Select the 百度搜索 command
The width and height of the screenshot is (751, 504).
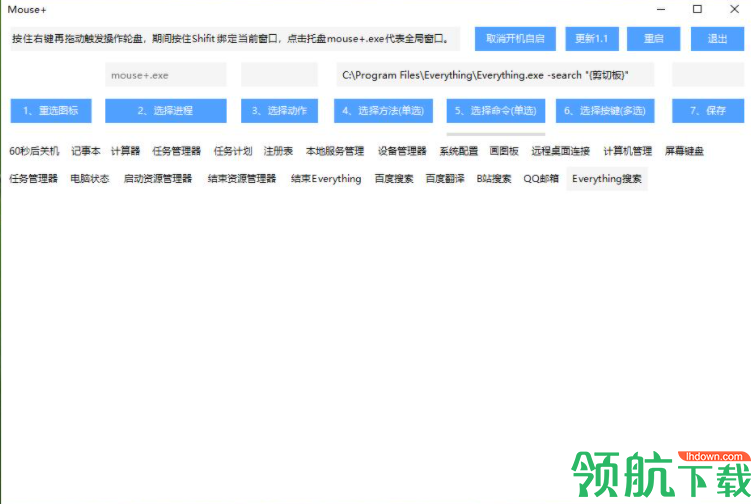point(394,179)
